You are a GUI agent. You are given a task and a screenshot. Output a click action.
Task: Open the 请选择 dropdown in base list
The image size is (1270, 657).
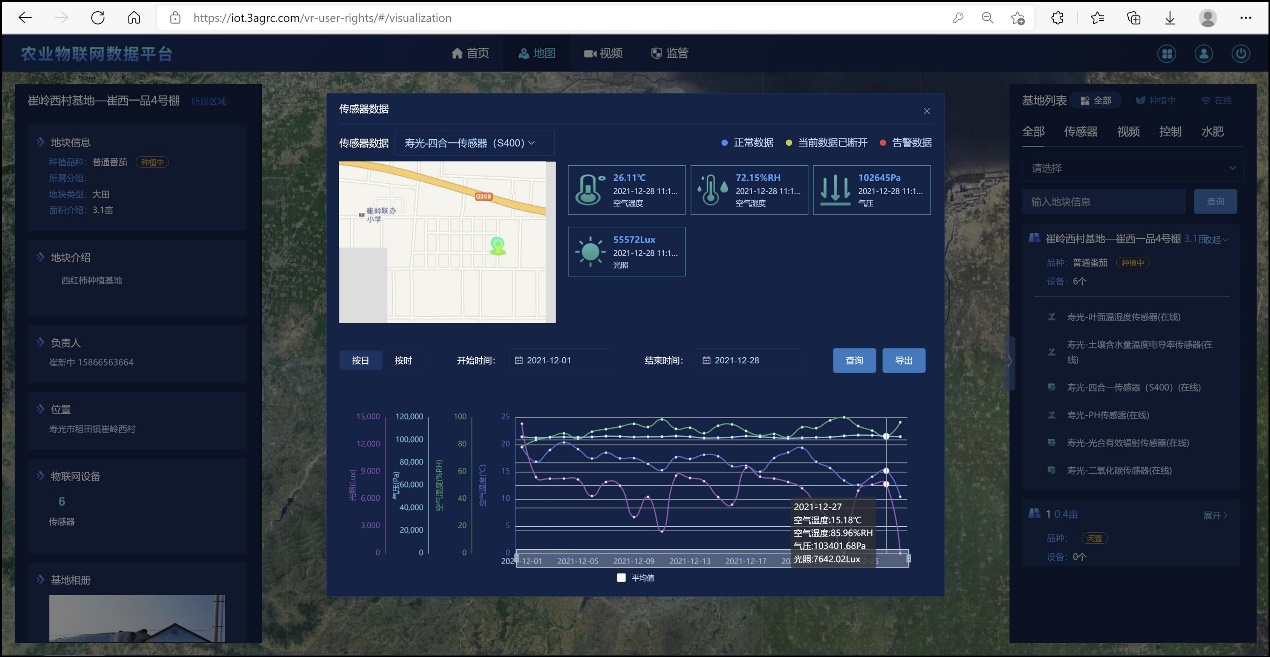(1132, 168)
